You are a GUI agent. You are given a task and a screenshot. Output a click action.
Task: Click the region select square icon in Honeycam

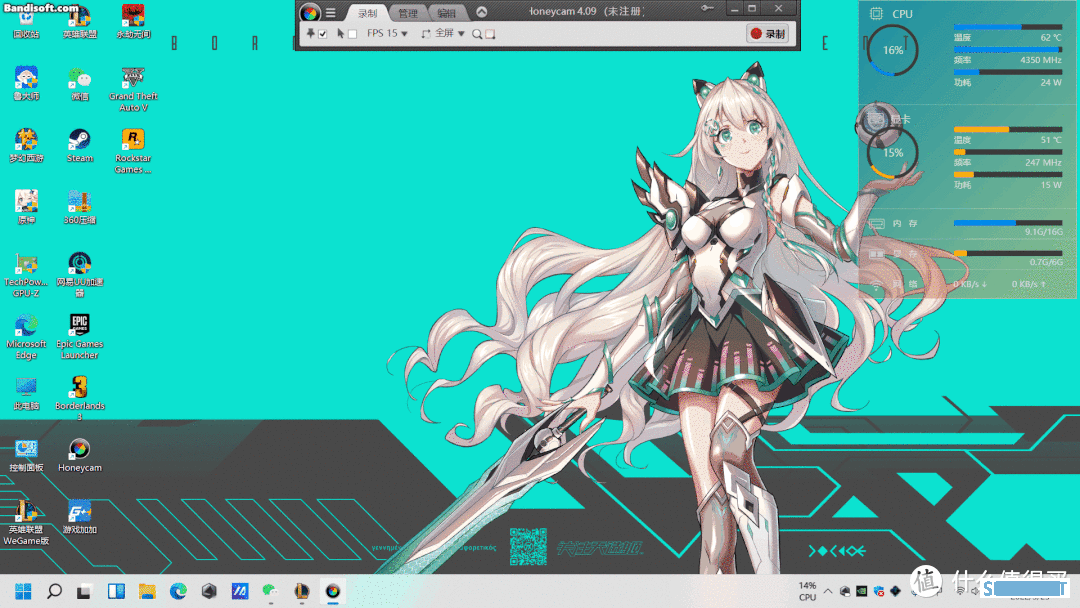point(490,34)
